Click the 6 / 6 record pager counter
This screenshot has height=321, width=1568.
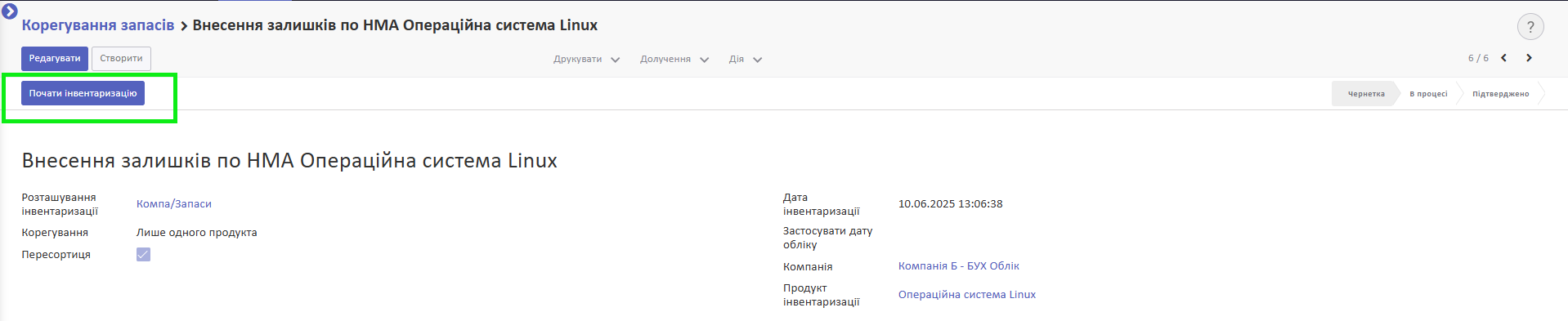(1478, 58)
